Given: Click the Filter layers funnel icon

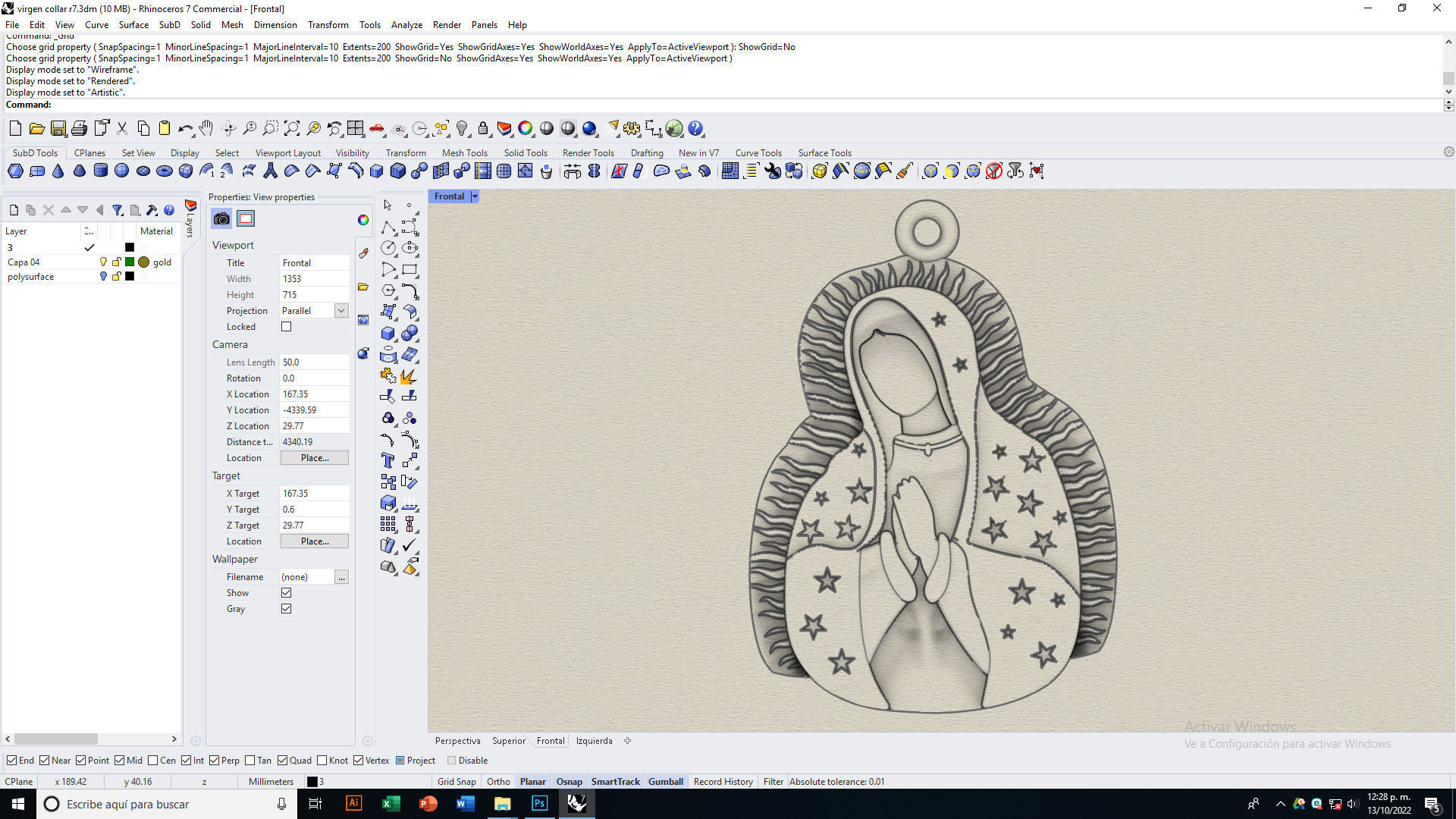Looking at the screenshot, I should pyautogui.click(x=118, y=210).
